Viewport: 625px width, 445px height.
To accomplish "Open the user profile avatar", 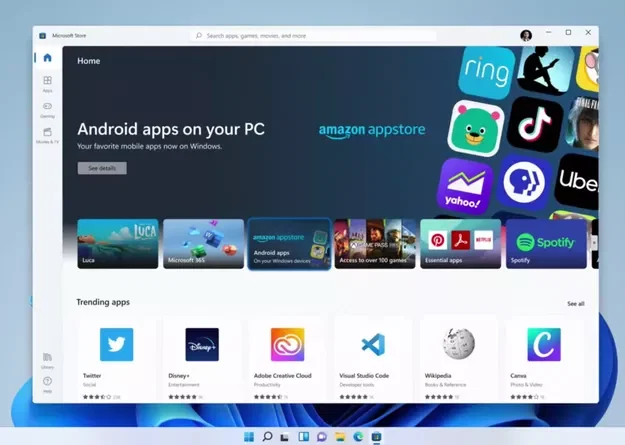I will (x=526, y=35).
